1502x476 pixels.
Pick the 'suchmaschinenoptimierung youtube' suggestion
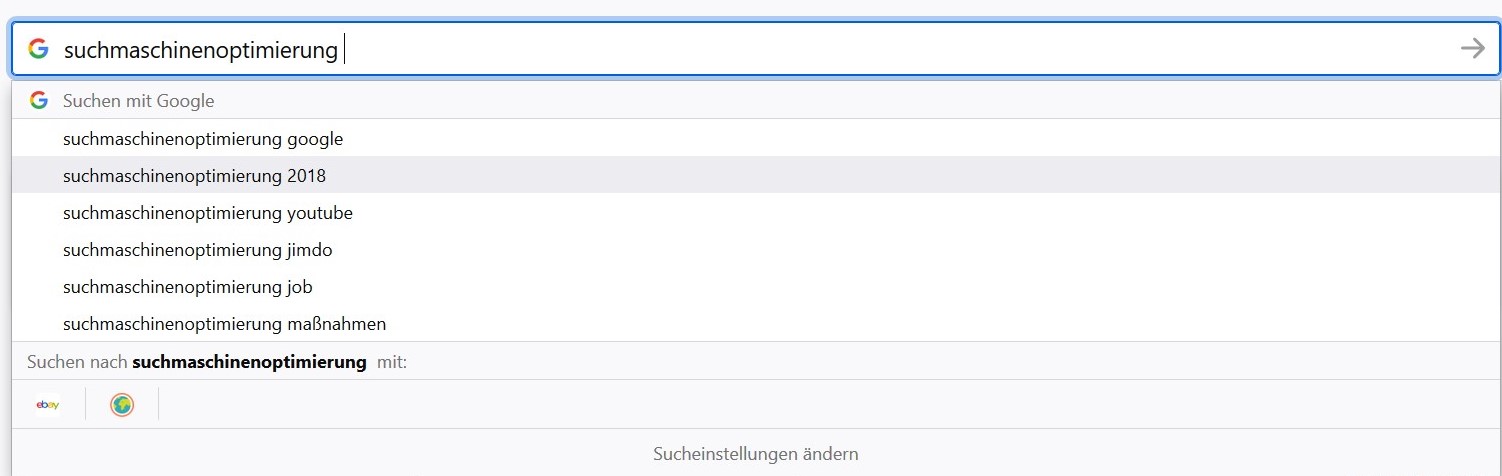(x=756, y=212)
